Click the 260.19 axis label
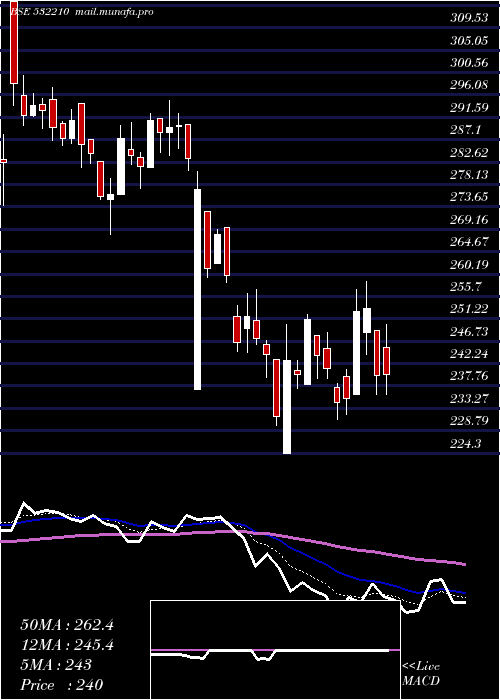Screen dimensions: 500x700 (x=469, y=265)
